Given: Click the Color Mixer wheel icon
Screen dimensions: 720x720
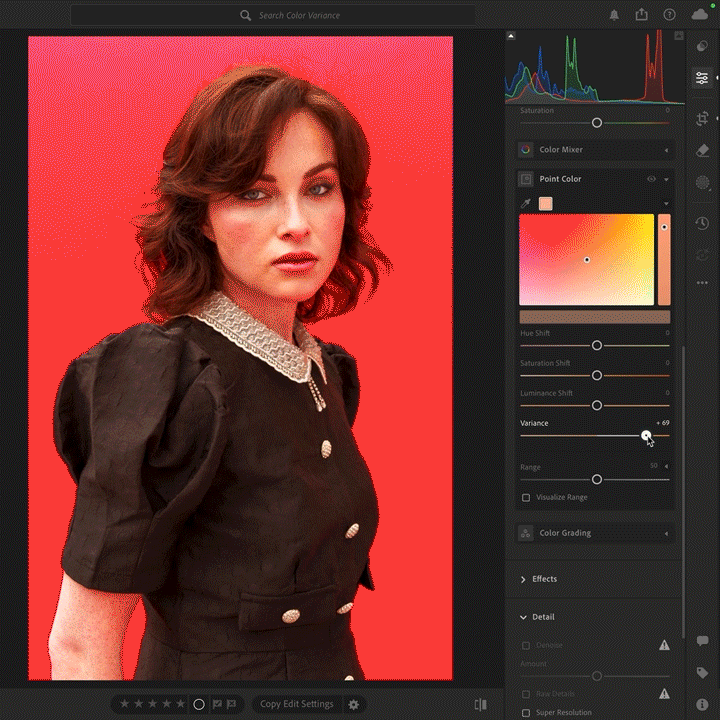Looking at the screenshot, I should click(526, 150).
